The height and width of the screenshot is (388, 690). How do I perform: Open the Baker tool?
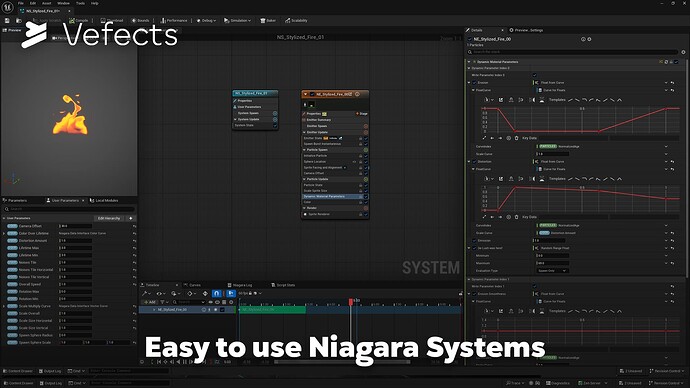(268, 21)
